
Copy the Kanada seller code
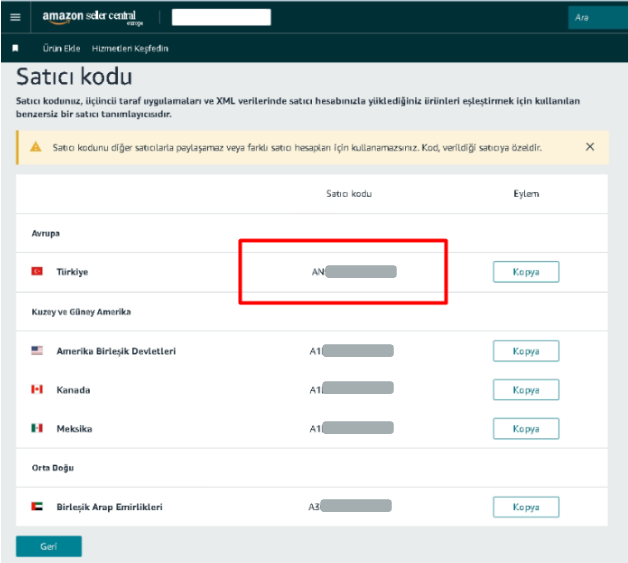tap(526, 390)
